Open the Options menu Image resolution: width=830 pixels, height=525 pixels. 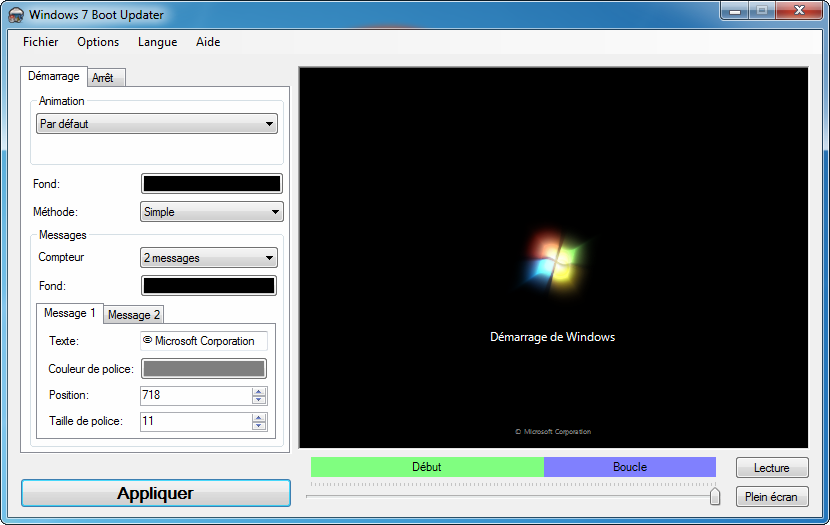pos(98,42)
